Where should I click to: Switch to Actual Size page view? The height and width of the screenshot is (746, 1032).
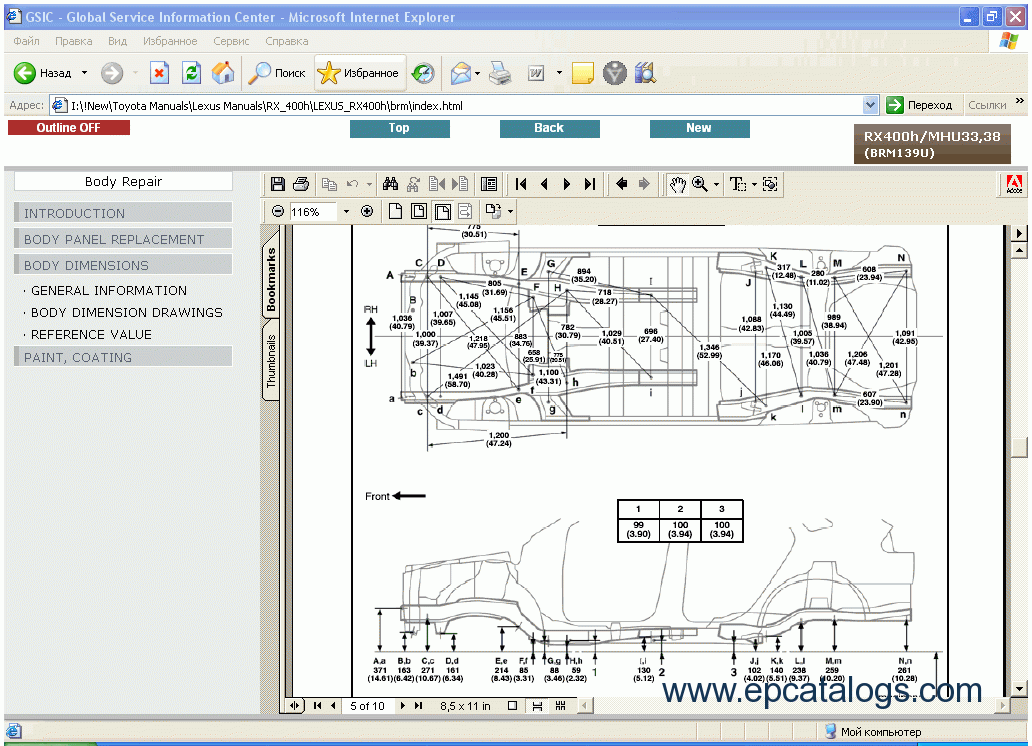[x=396, y=211]
